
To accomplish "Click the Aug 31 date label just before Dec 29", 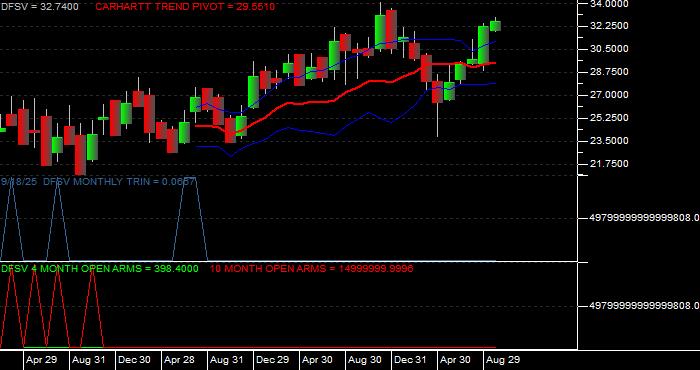I will coord(226,360).
